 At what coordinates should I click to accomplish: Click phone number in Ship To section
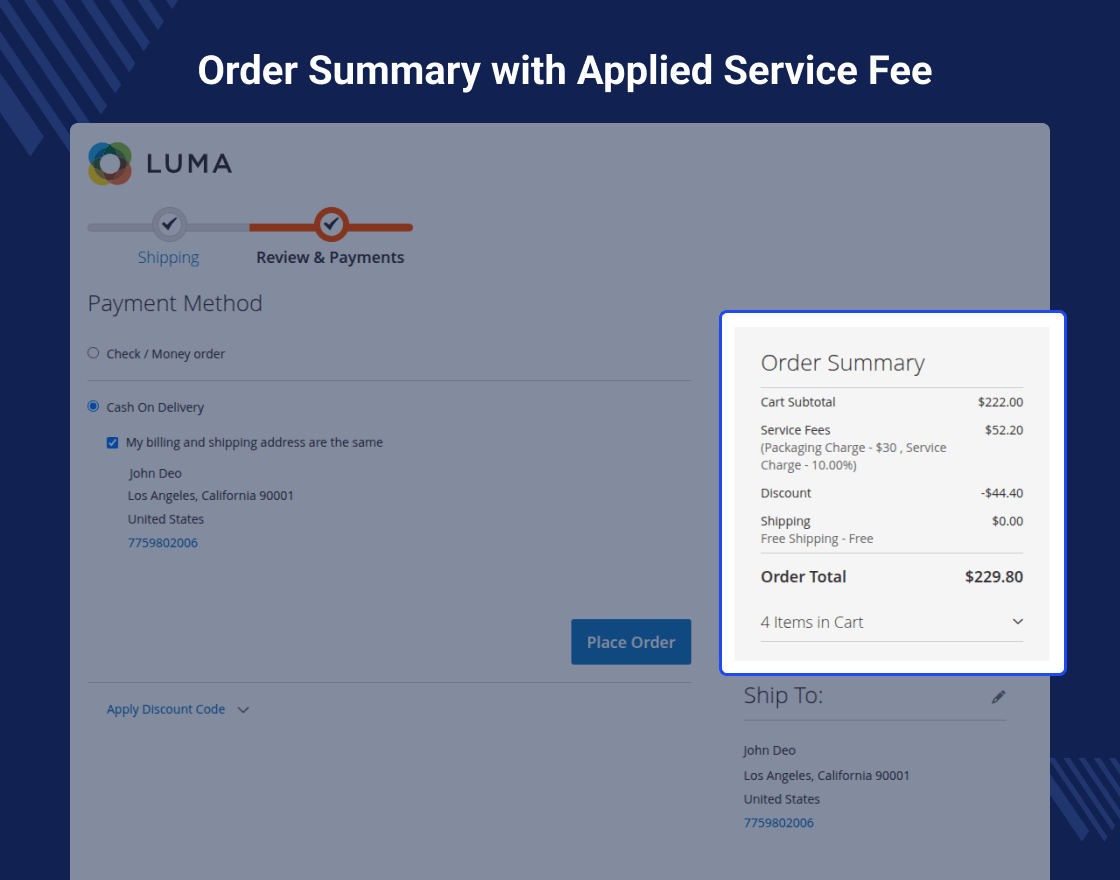[x=778, y=823]
